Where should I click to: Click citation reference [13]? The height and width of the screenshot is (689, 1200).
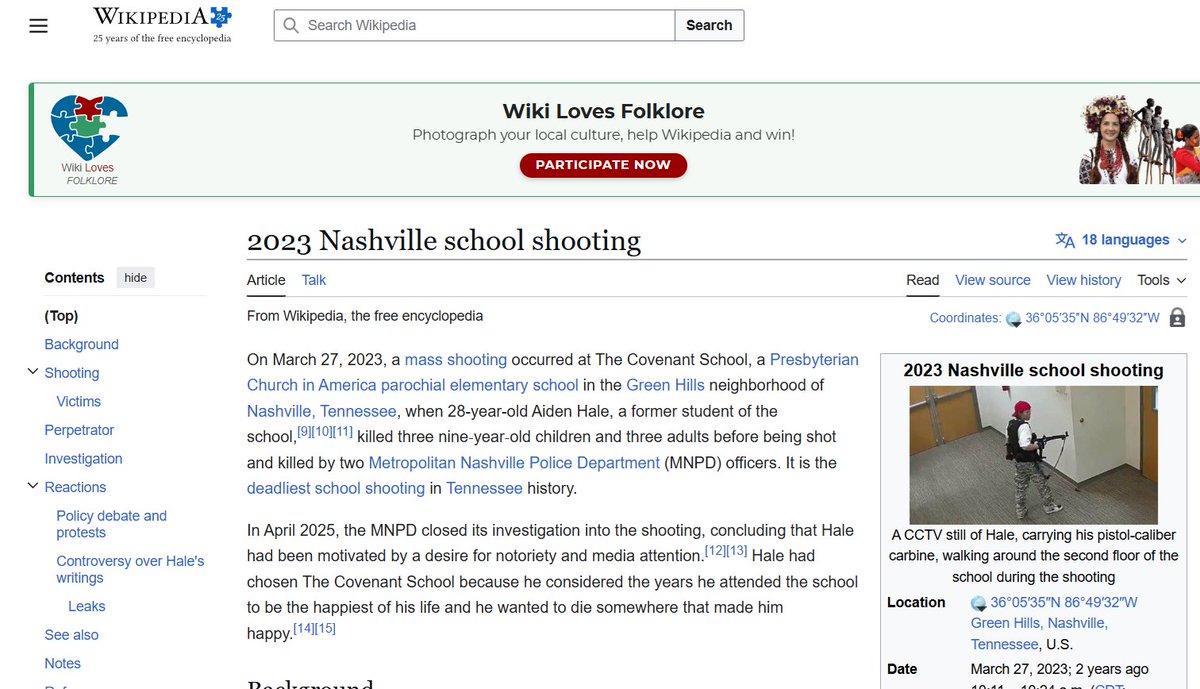(737, 550)
